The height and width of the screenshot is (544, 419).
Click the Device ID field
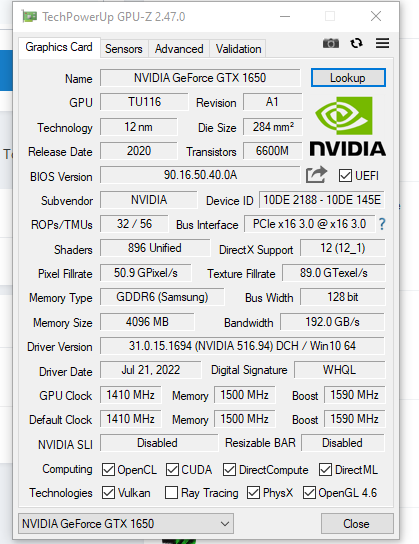tap(322, 200)
